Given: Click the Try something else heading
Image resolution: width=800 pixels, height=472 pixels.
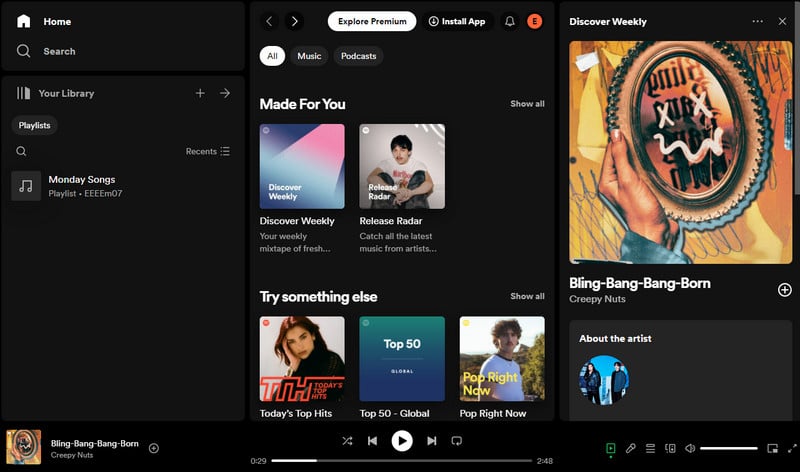Looking at the screenshot, I should click(x=318, y=297).
